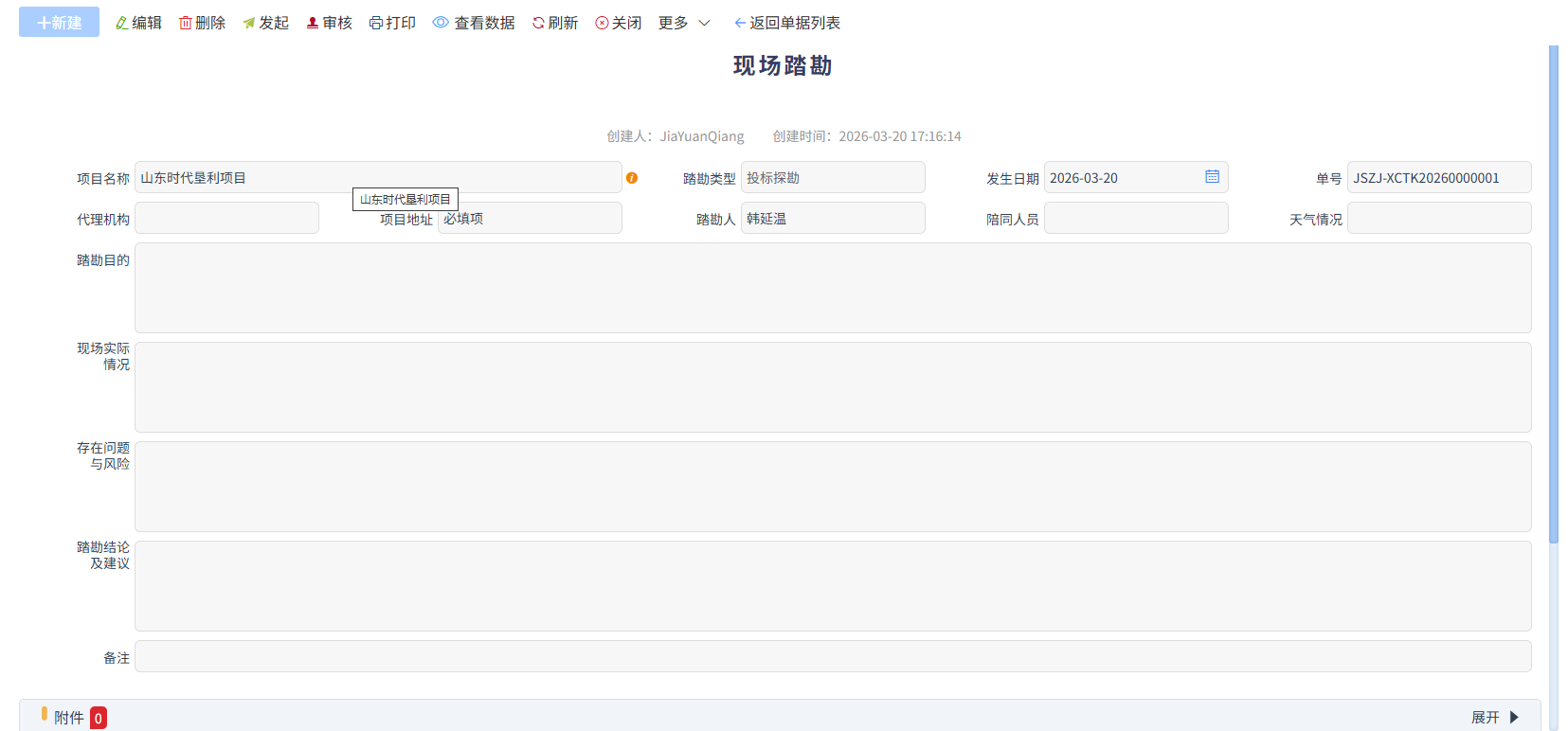This screenshot has width=1568, height=731.
Task: Click the 打印 printer icon
Action: tap(376, 23)
